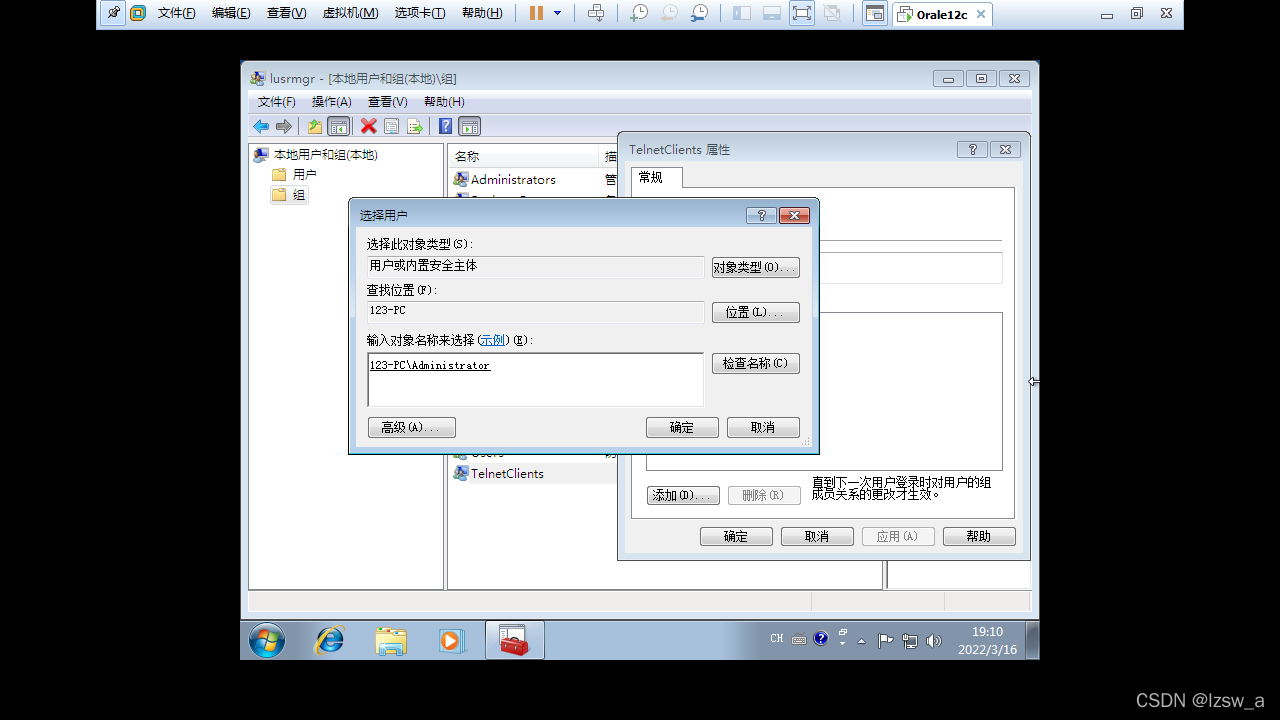The image size is (1280, 720).
Task: Click the network tray icon
Action: tap(910, 640)
